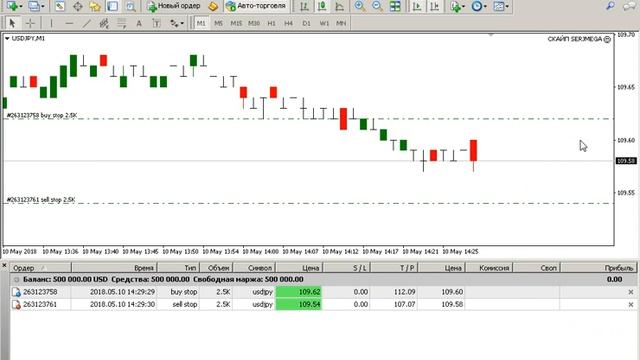
Task: Open the Profiles icon in toolbar
Action: pos(34,6)
